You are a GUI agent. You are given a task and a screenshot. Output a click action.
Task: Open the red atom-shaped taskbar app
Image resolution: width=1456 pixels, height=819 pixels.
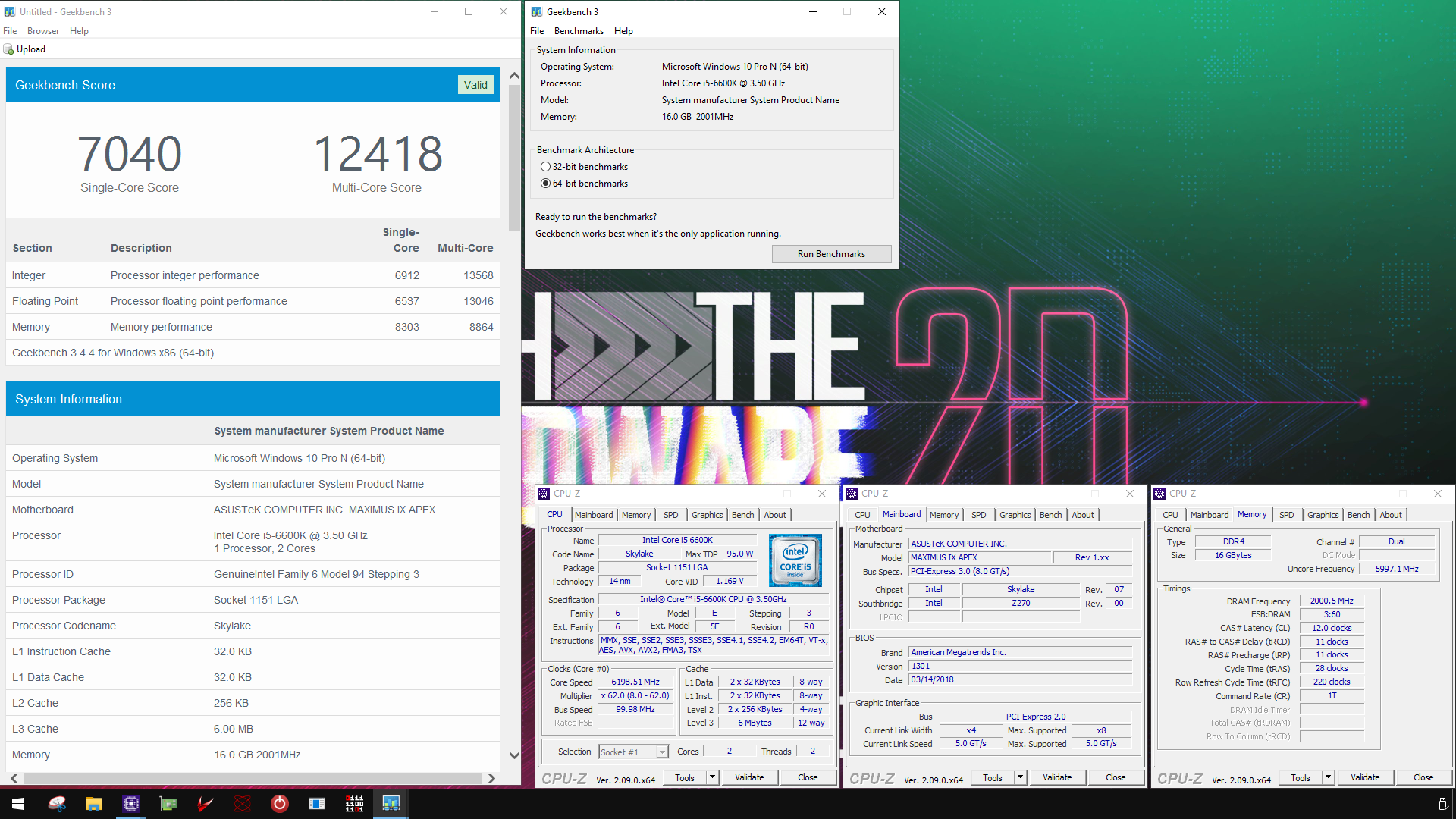click(x=243, y=804)
